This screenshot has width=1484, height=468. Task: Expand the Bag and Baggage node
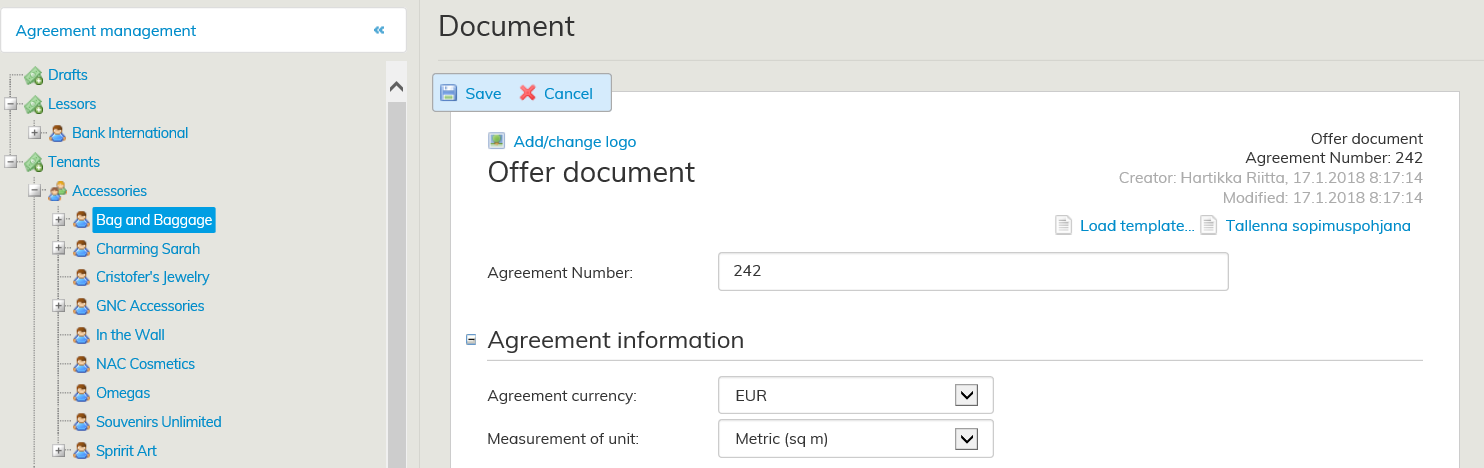58,220
